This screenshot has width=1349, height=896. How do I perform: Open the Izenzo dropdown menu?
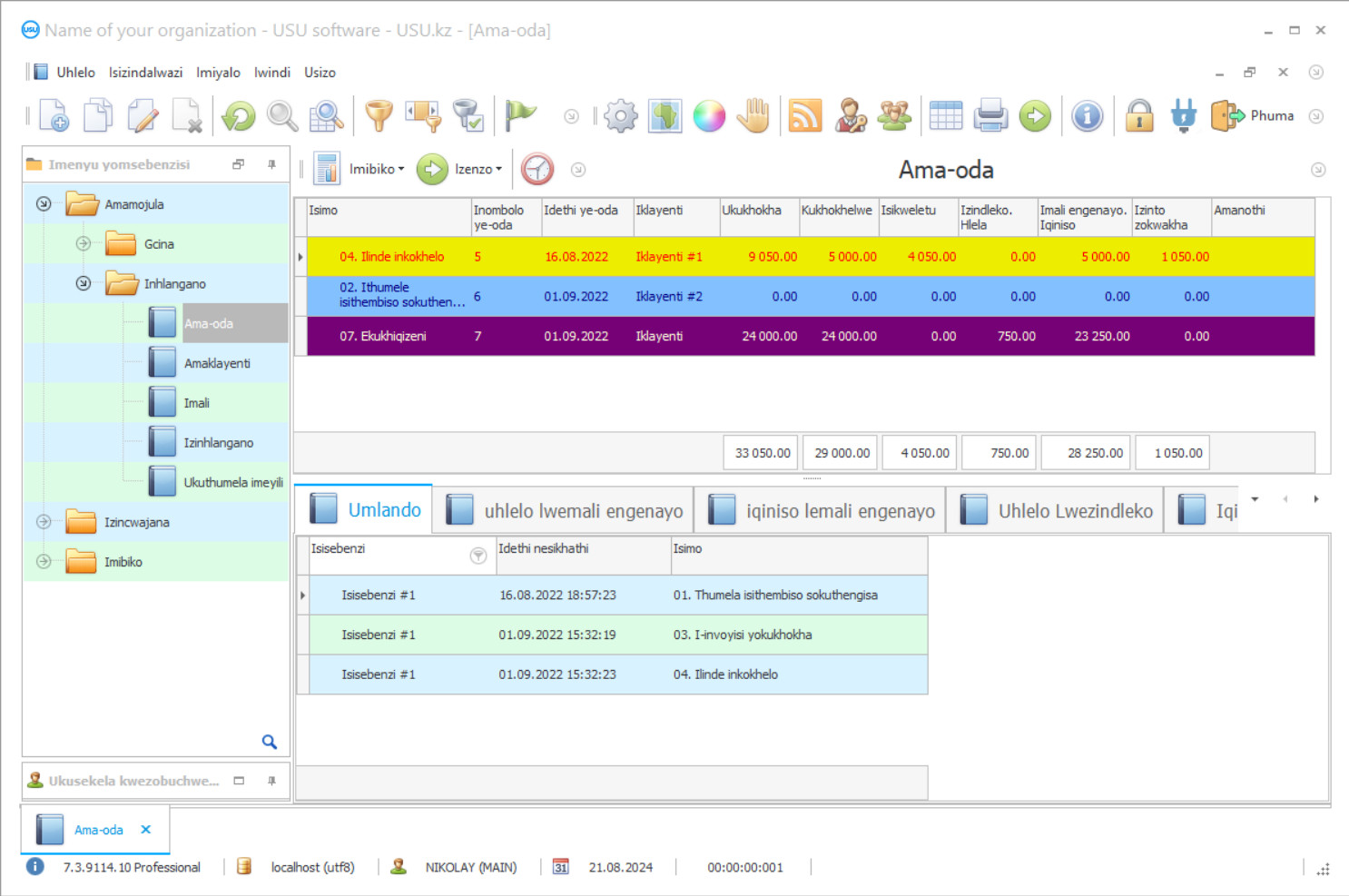(x=478, y=169)
